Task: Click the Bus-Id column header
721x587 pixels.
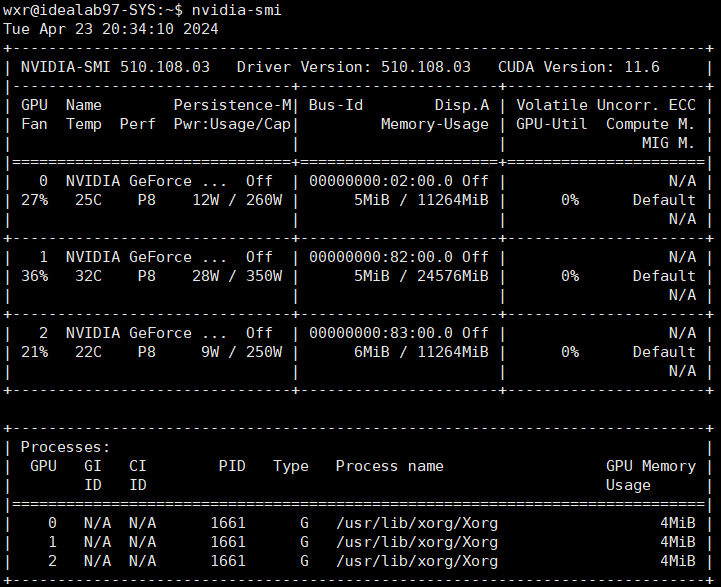Action: pos(336,105)
